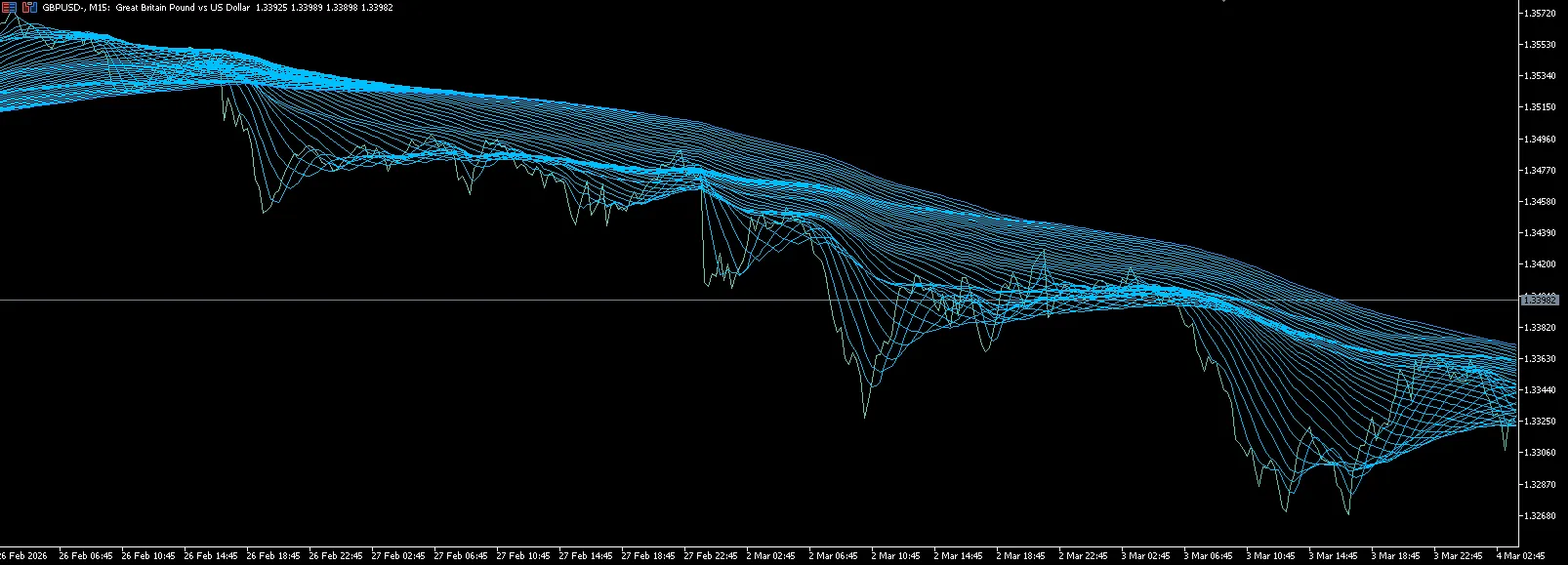
Task: Click the 3 Mar 22:45 time label
Action: [x=1459, y=556]
